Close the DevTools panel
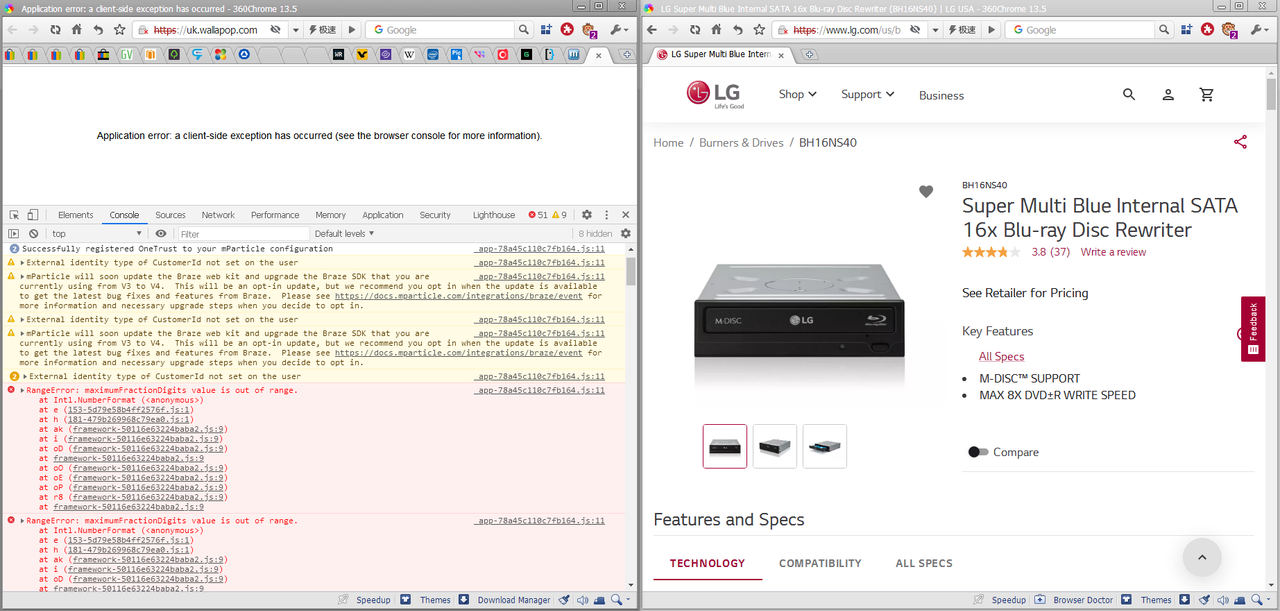The image size is (1280, 611). pyautogui.click(x=626, y=215)
